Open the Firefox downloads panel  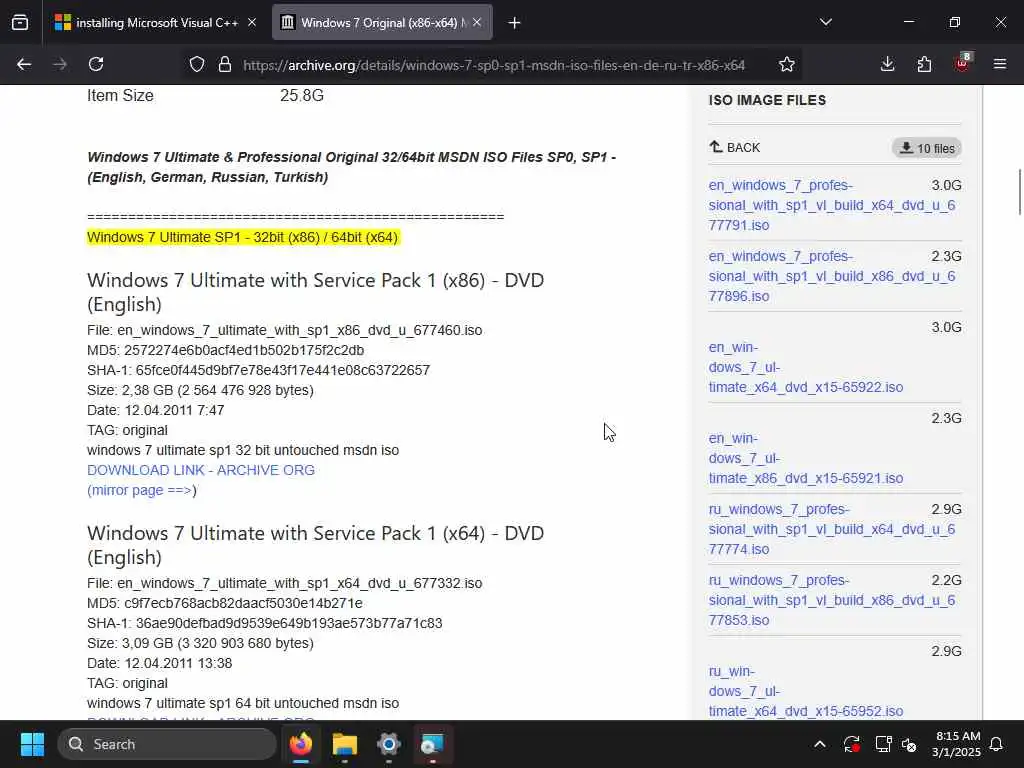pyautogui.click(x=887, y=64)
